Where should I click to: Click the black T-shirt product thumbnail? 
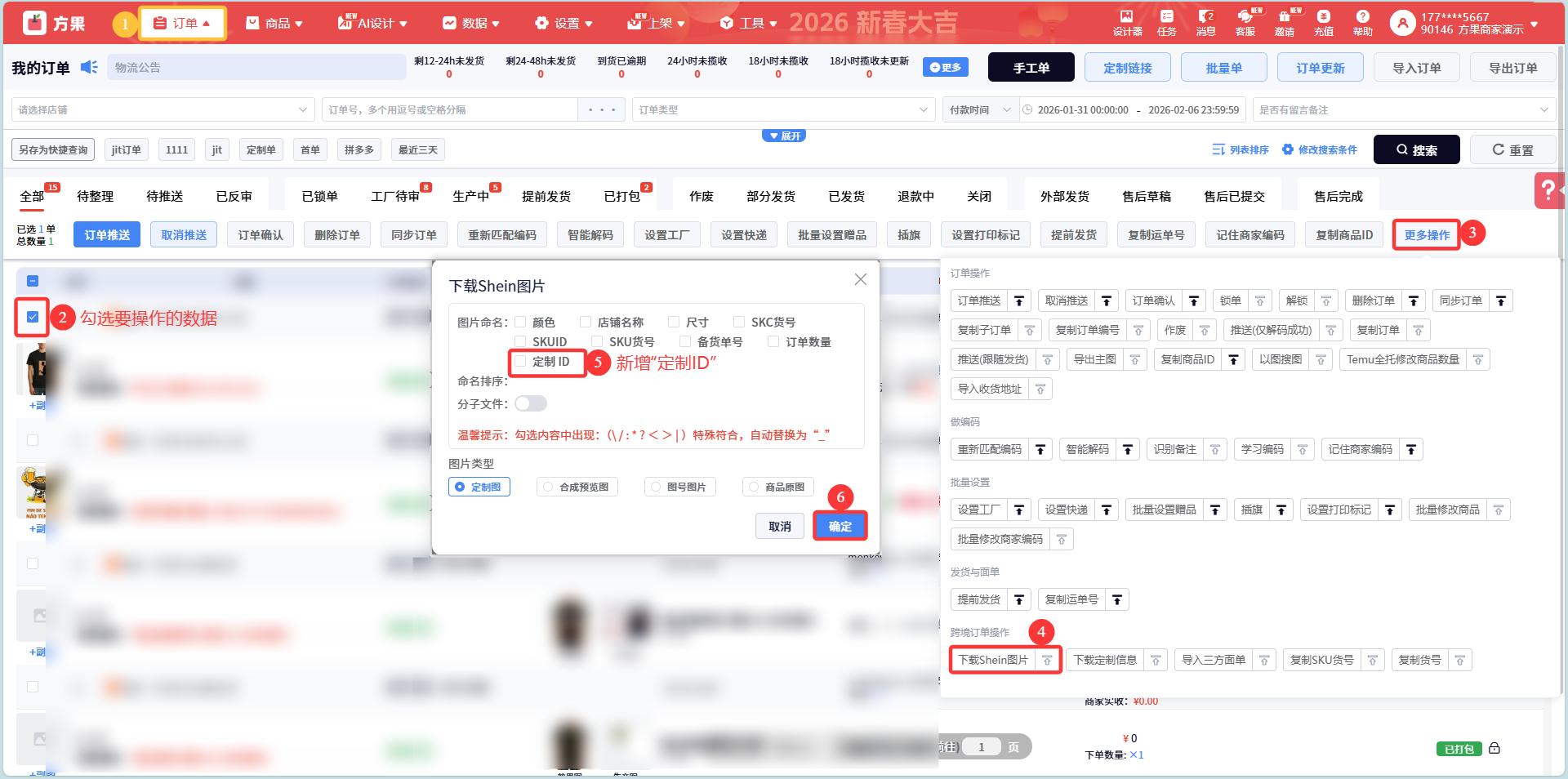[33, 369]
